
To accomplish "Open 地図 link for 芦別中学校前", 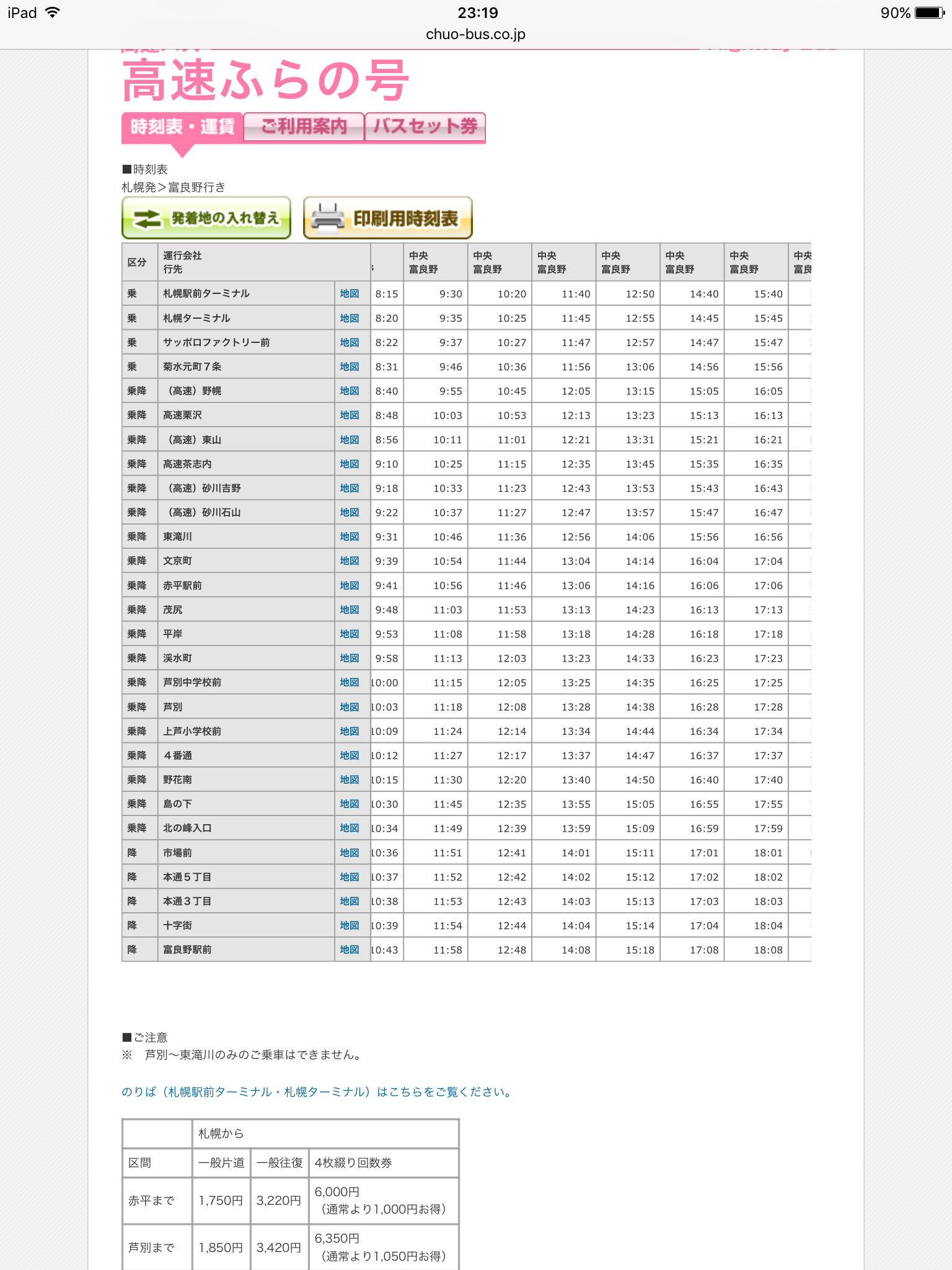I will click(x=350, y=683).
